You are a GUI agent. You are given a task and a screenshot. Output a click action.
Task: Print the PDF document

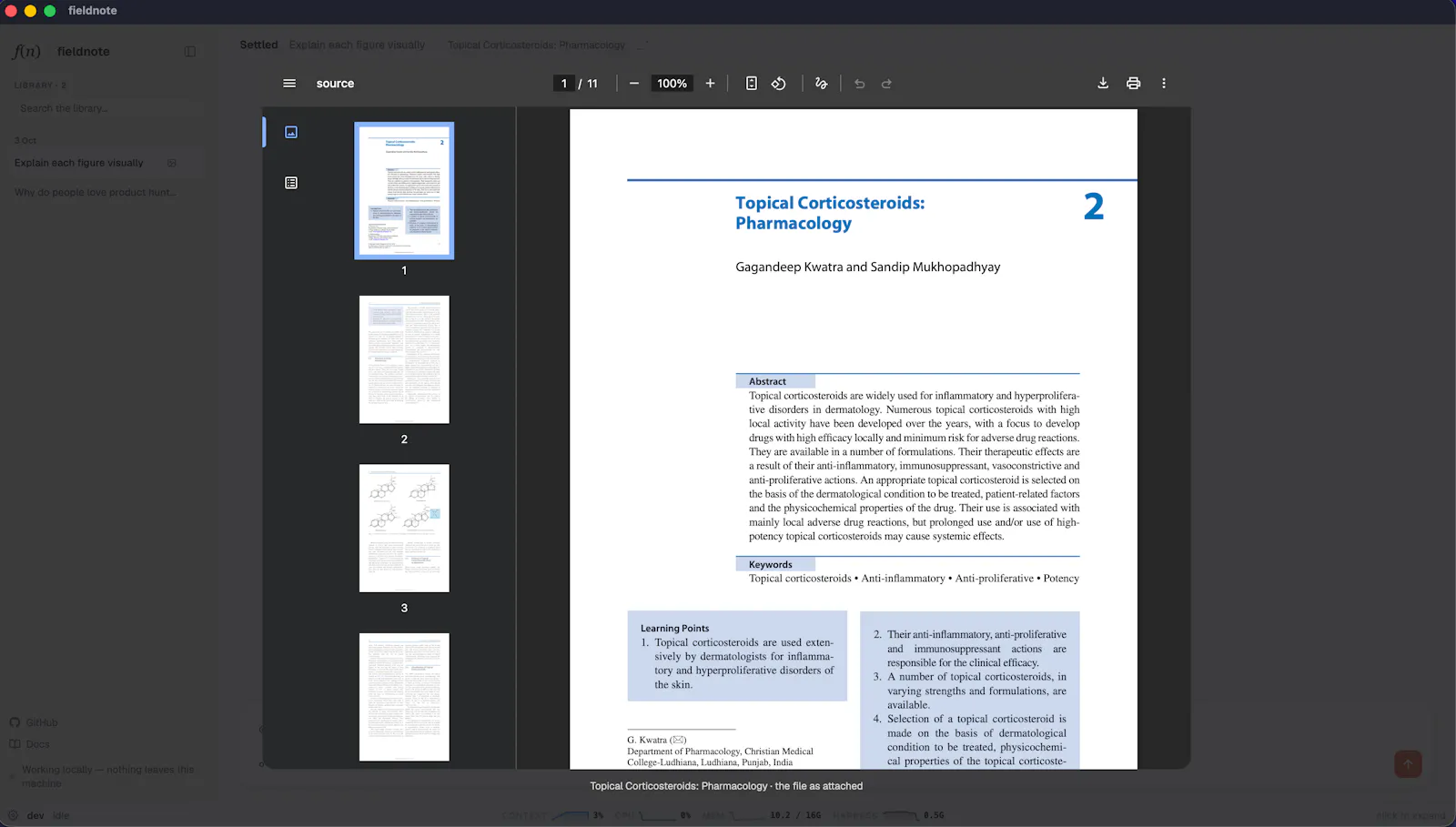click(1134, 84)
